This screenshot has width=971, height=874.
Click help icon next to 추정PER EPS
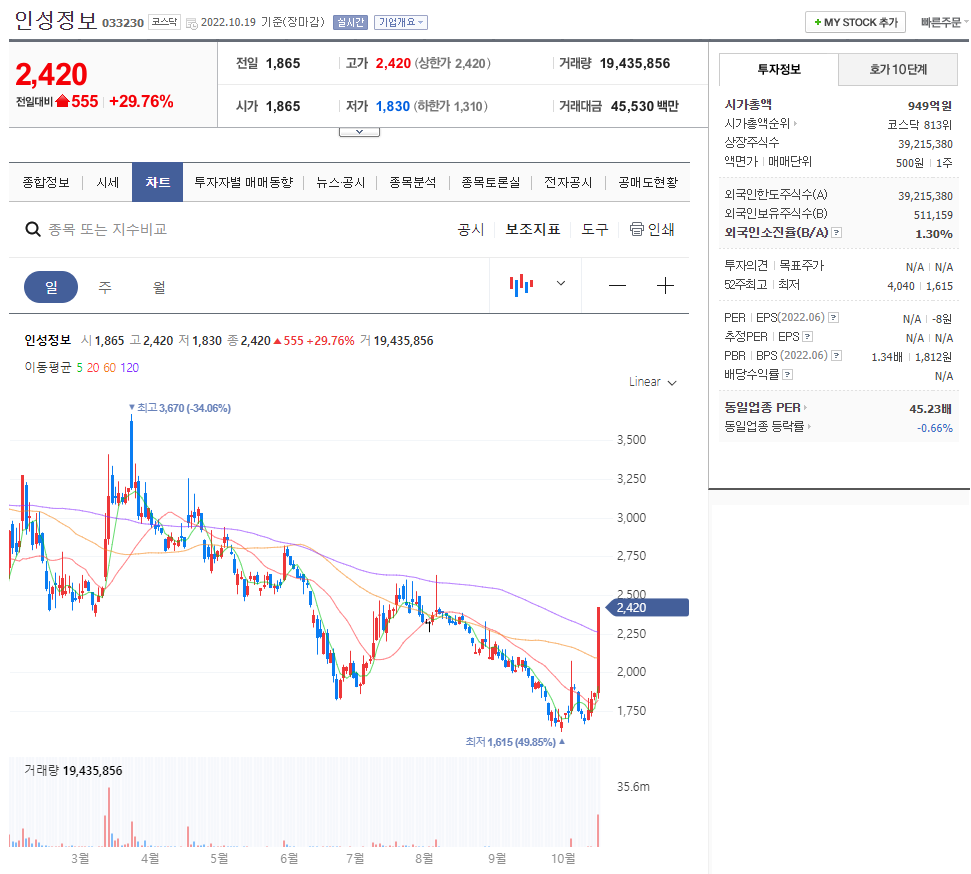(808, 337)
